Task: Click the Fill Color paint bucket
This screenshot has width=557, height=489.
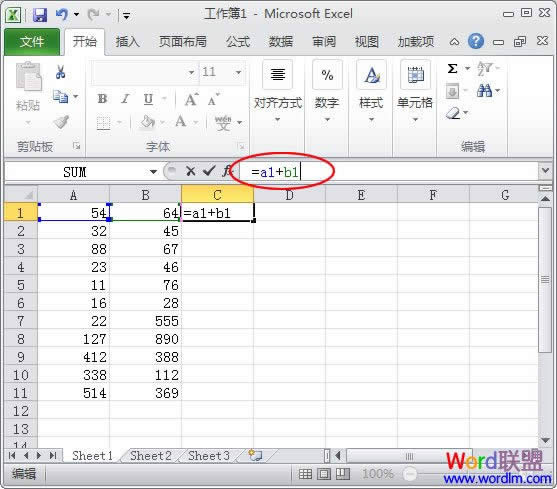Action: pyautogui.click(x=147, y=122)
